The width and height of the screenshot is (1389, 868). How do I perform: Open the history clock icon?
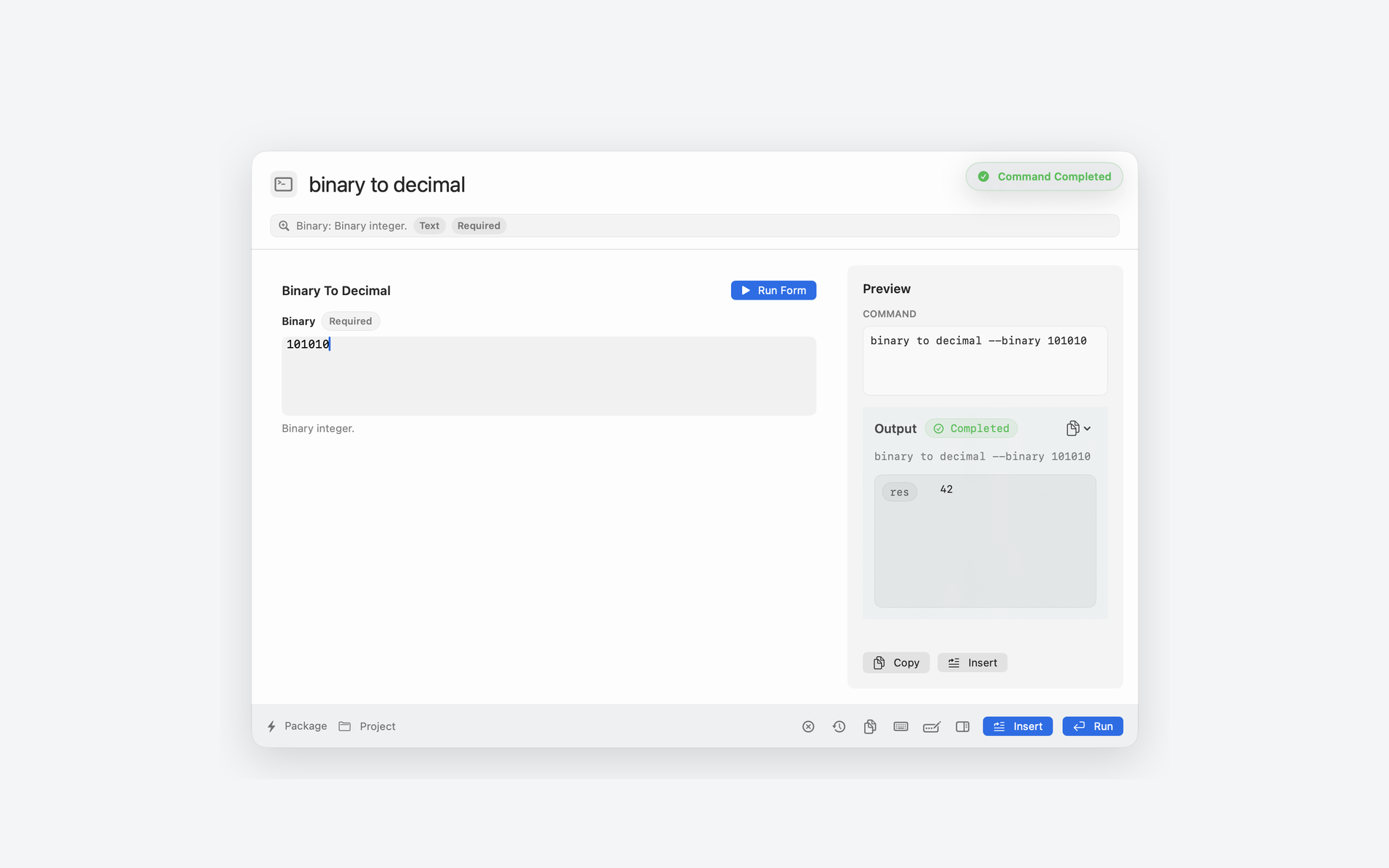[839, 726]
